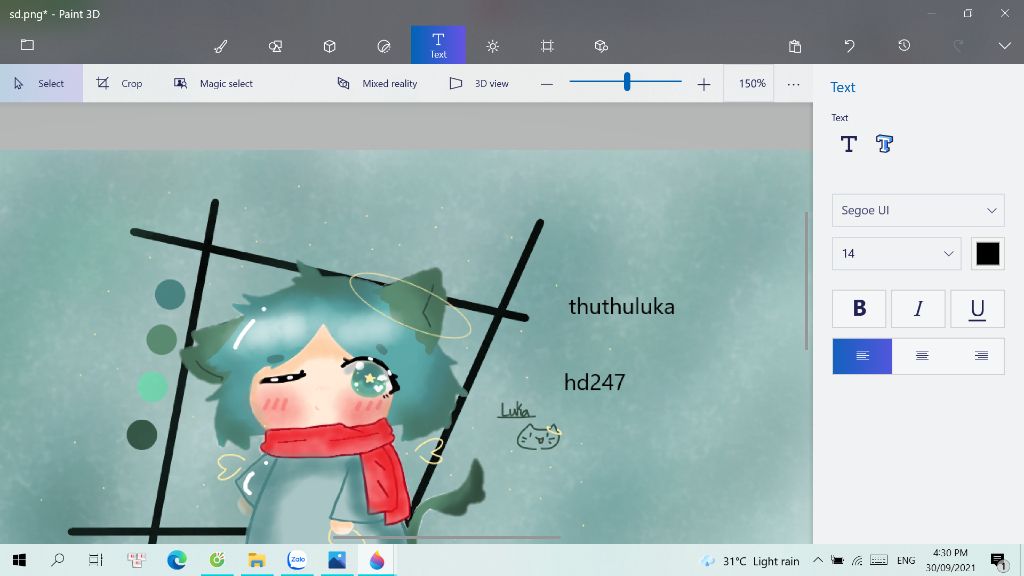
Task: Toggle Italic formatting
Action: point(918,308)
